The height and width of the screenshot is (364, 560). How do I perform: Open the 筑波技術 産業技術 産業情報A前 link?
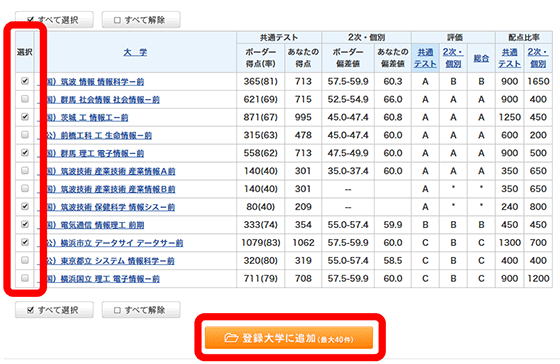pos(111,171)
